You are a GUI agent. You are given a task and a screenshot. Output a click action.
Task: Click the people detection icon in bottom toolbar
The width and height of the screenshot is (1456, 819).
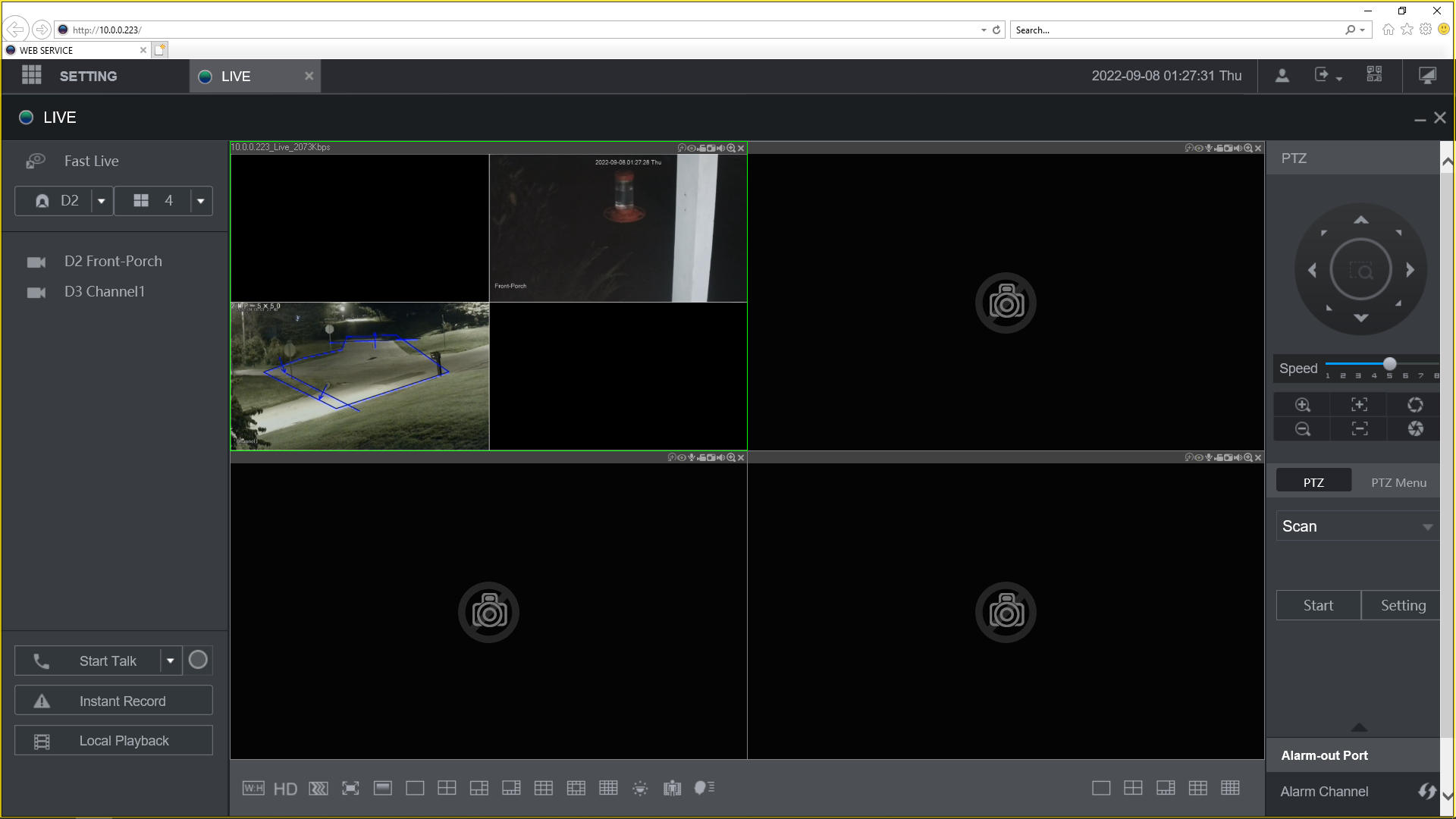point(672,789)
